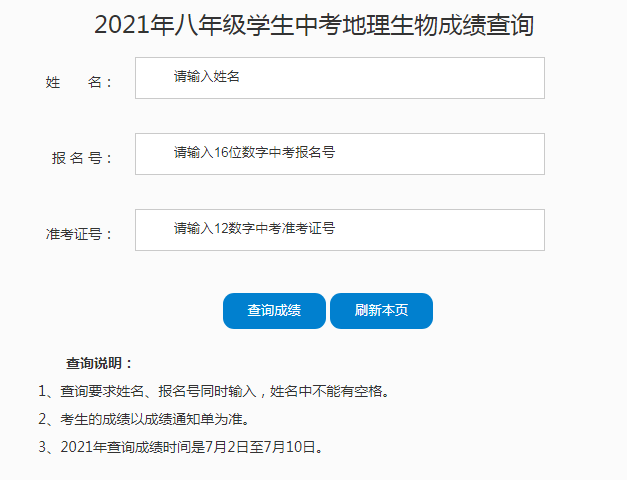627x480 pixels.
Task: Click the 7月2日至7月10日 date range text
Action: pos(262,447)
